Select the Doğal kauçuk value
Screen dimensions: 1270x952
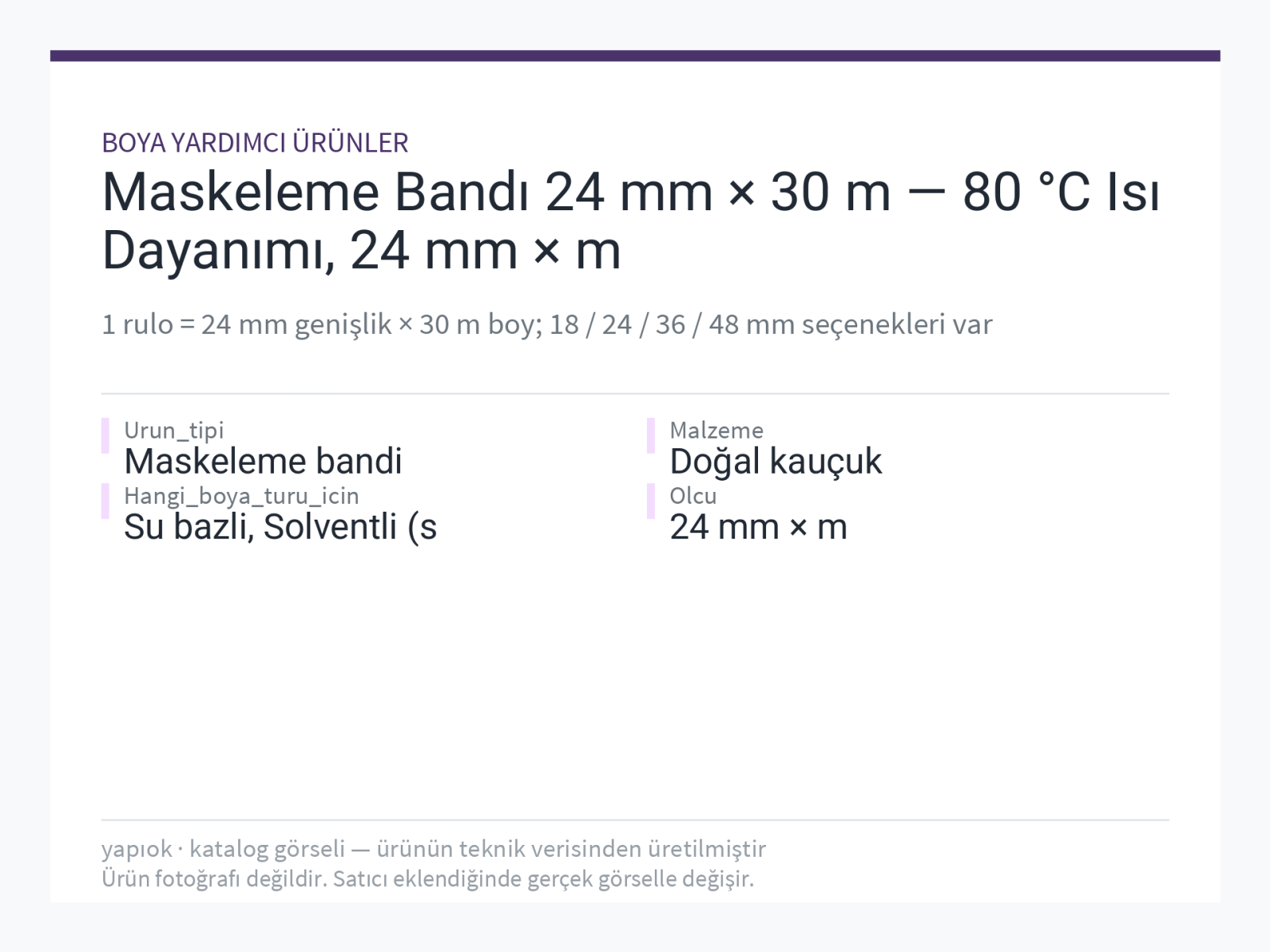click(x=775, y=462)
